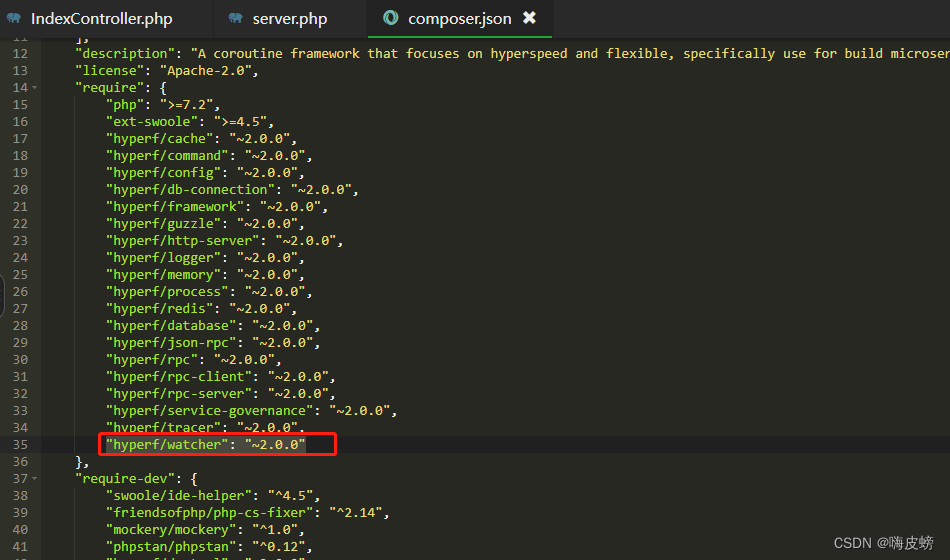
Task: Click the PHP elephant icon on server.php tab
Action: click(x=235, y=18)
